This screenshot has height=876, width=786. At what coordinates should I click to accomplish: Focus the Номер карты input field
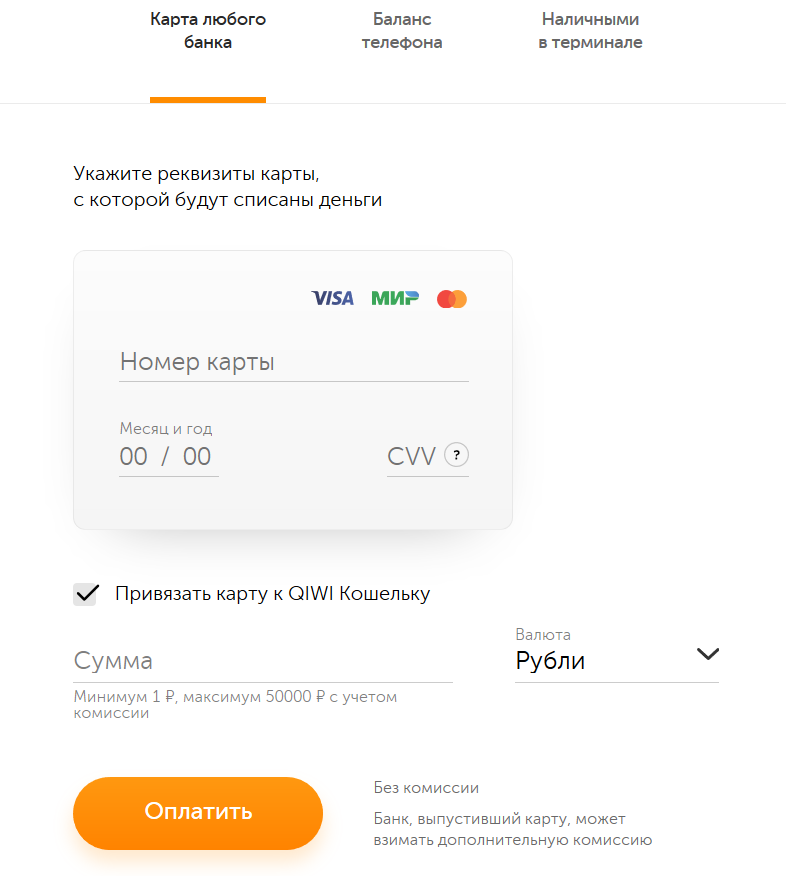tap(293, 362)
